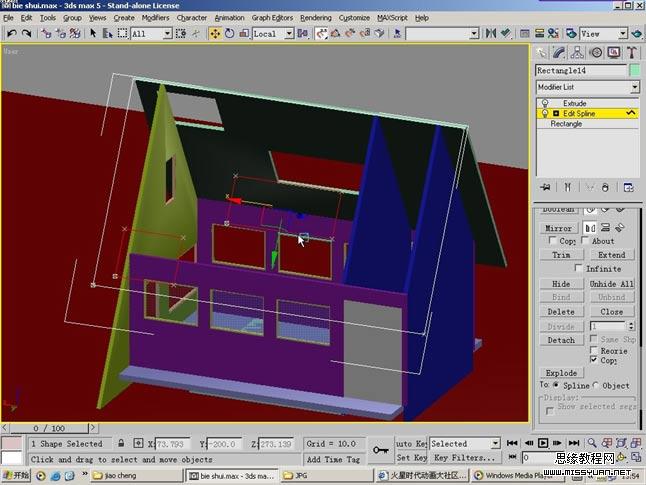Open the Local coordinate system dropdown
Viewport: 646px width, 485px height.
289,33
